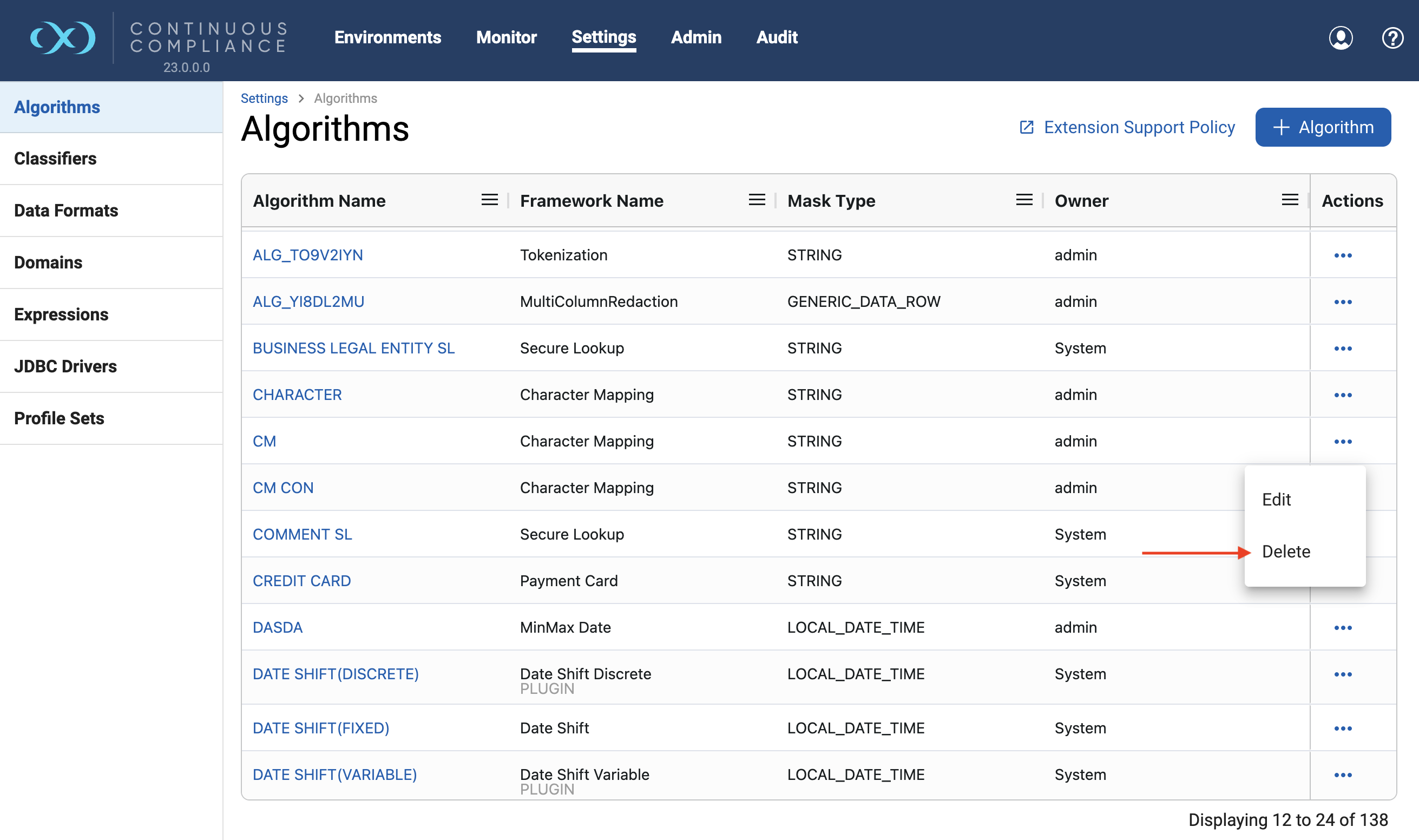Click actions ellipsis for DASDA row
Image resolution: width=1419 pixels, height=840 pixels.
point(1343,628)
